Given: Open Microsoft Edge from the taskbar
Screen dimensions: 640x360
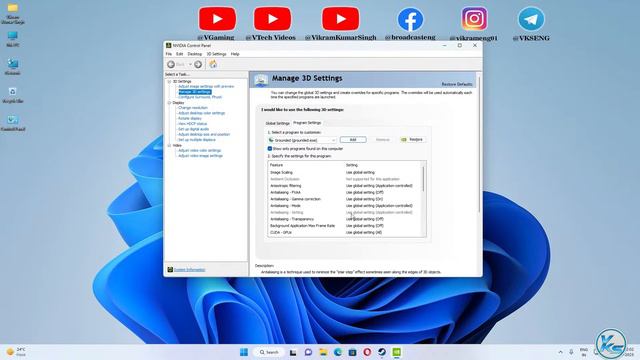Looking at the screenshot, I should [x=338, y=352].
